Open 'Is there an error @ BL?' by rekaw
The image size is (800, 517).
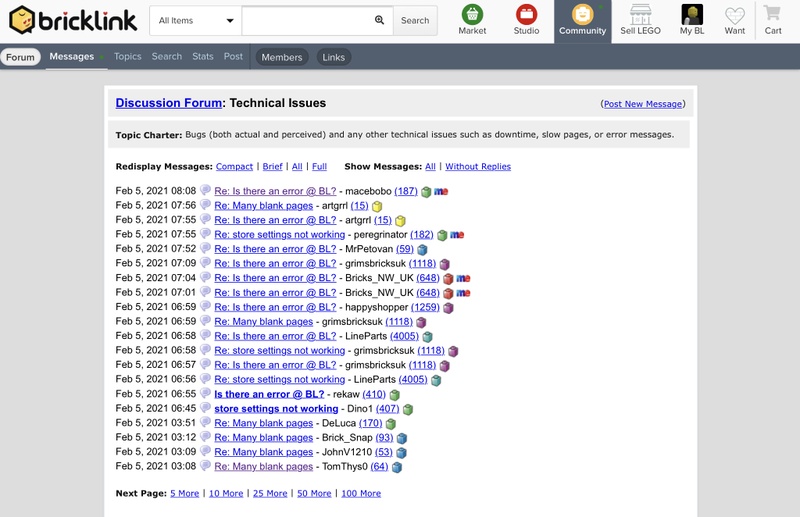(x=269, y=395)
